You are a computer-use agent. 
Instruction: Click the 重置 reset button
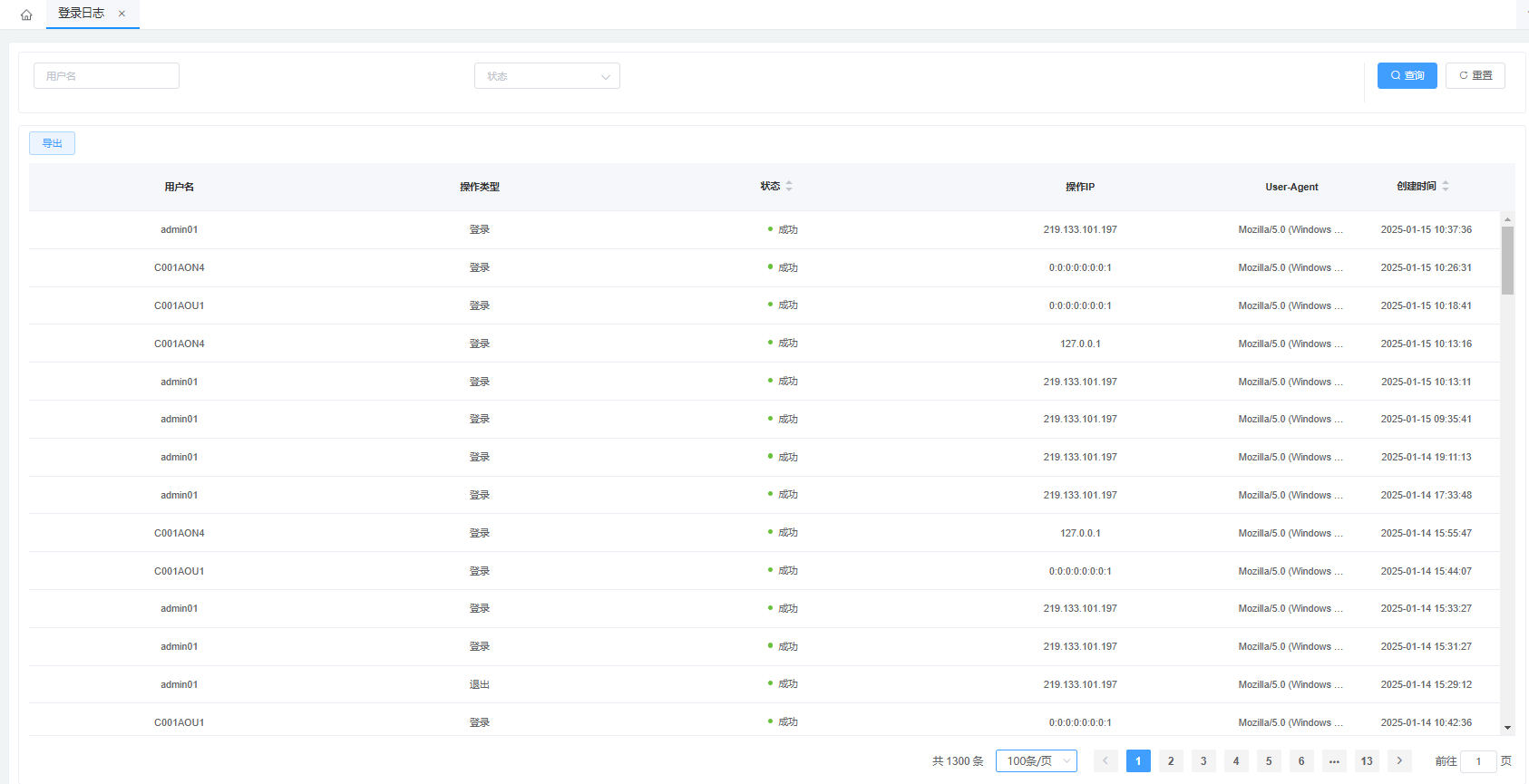pos(1475,76)
